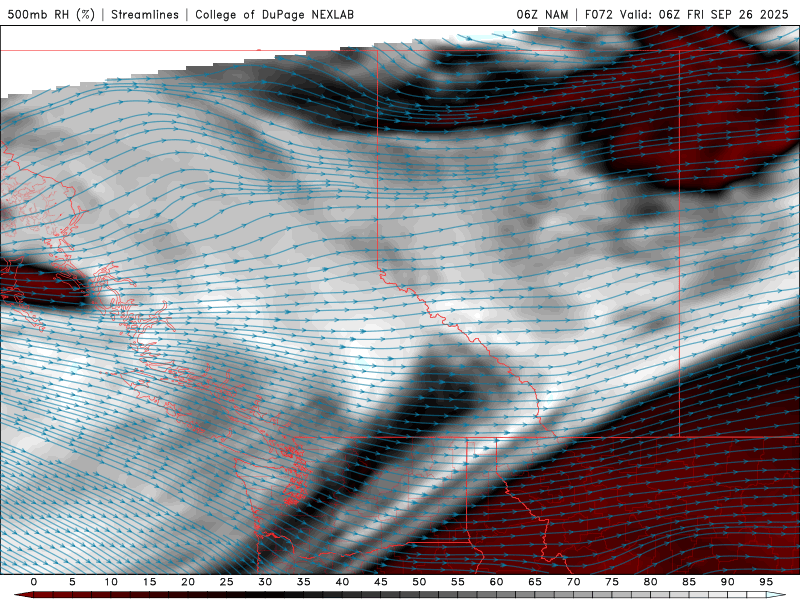Click the colorbar label "45"
The image size is (800, 600).
pyautogui.click(x=381, y=582)
